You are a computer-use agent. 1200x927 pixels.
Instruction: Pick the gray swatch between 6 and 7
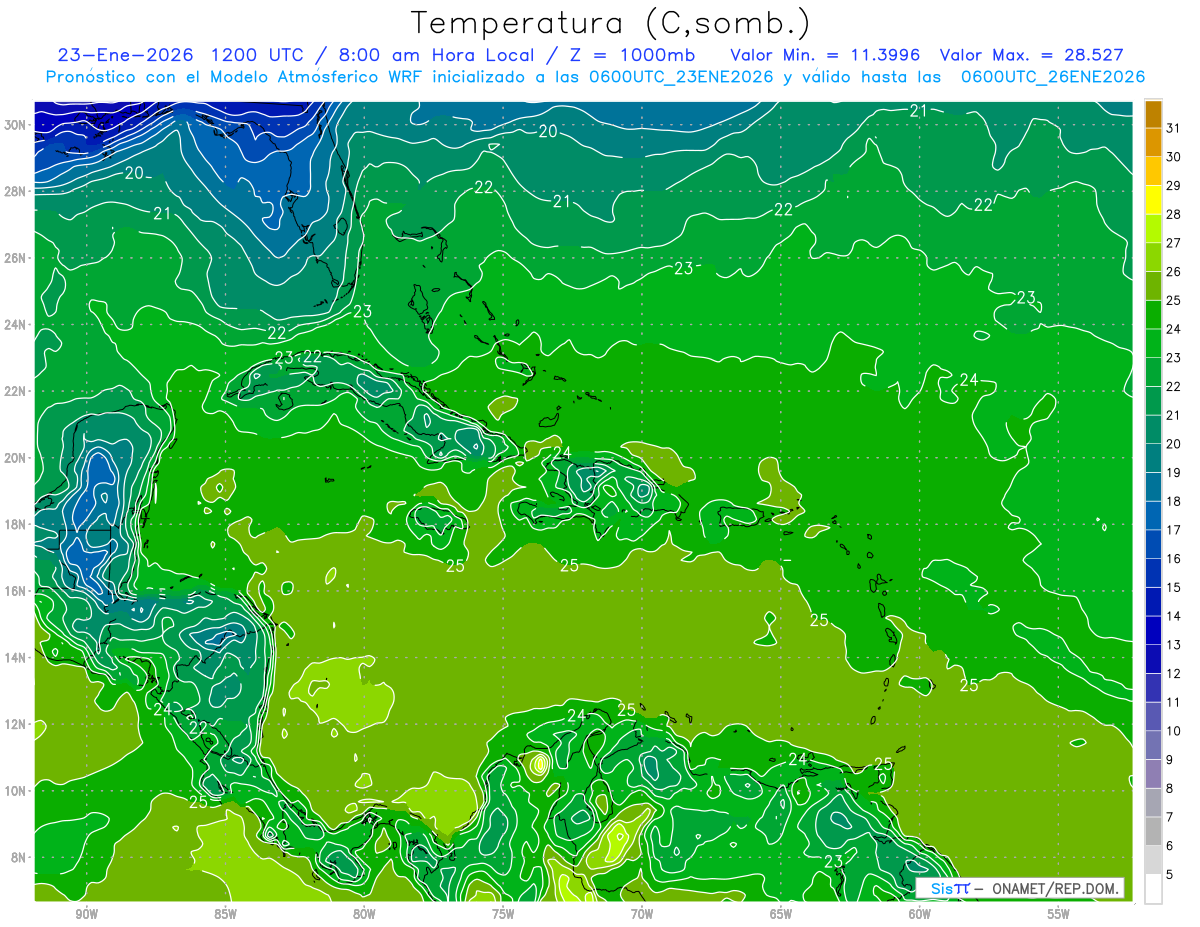point(1153,831)
